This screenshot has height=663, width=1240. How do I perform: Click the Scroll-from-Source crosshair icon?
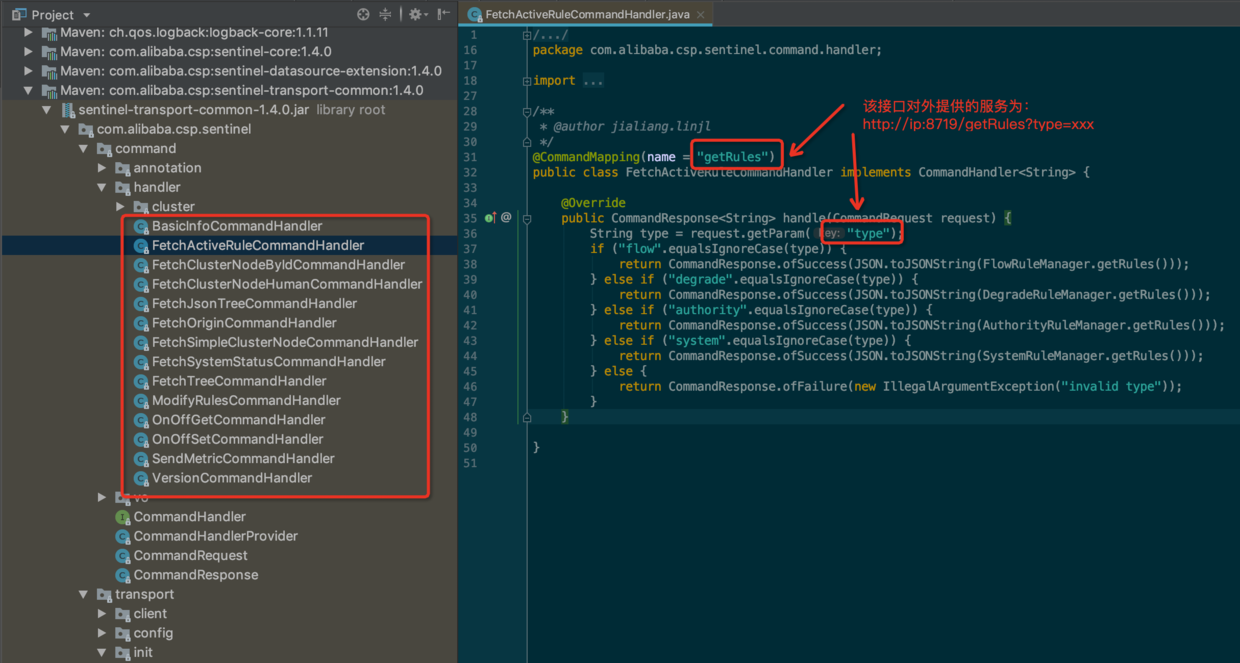[363, 14]
